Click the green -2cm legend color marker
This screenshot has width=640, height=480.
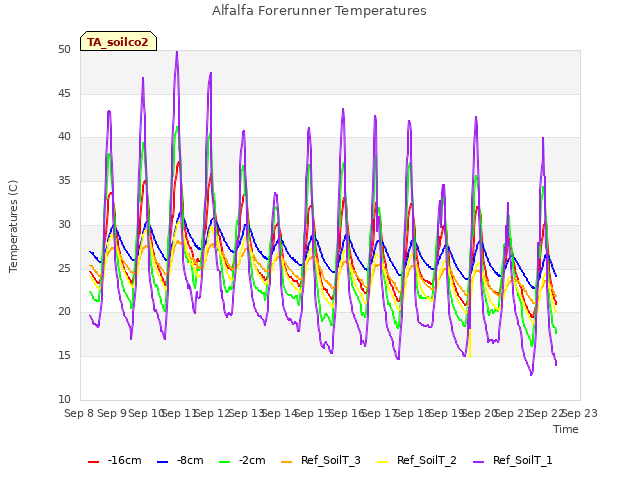[224, 462]
